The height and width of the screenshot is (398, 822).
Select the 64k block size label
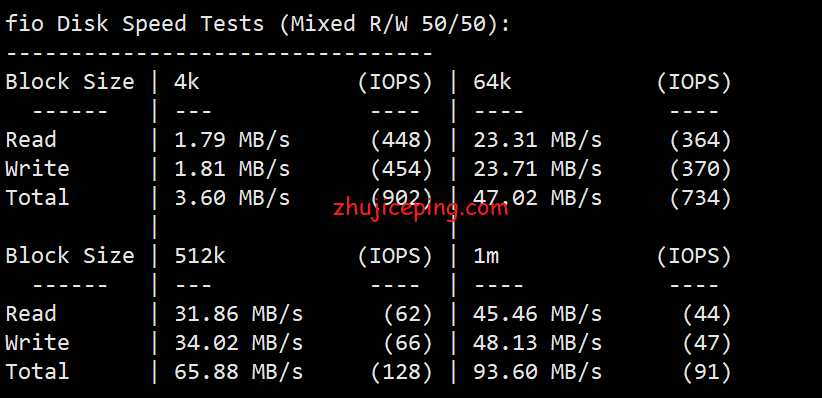[x=492, y=82]
